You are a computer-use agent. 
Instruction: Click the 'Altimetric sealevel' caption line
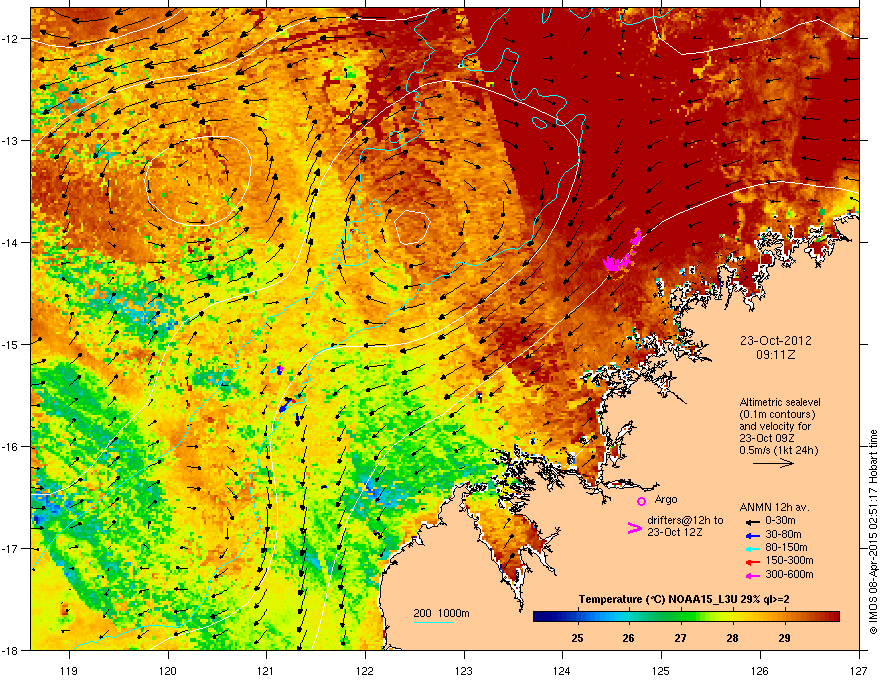click(780, 402)
